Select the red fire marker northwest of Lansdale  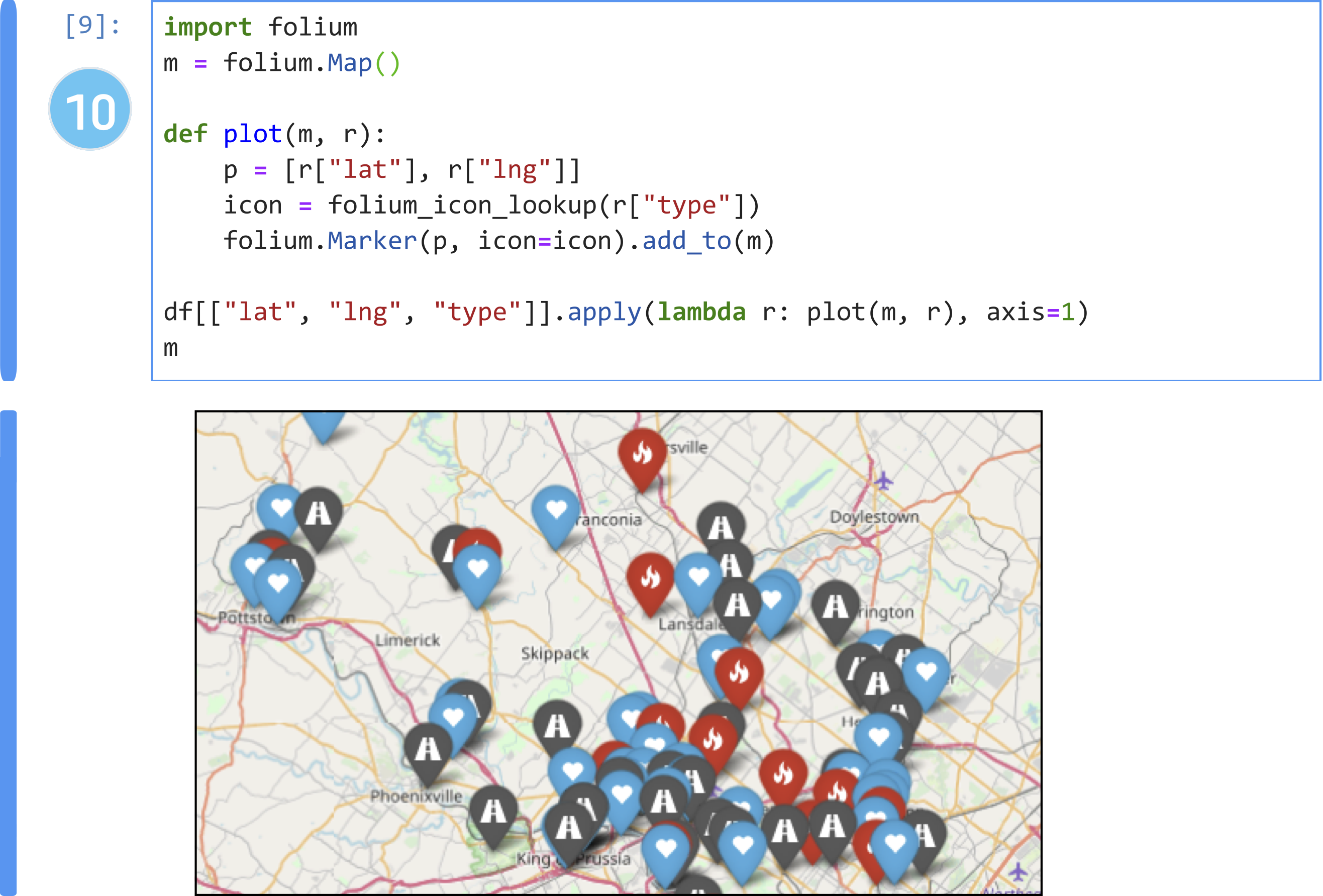click(650, 584)
